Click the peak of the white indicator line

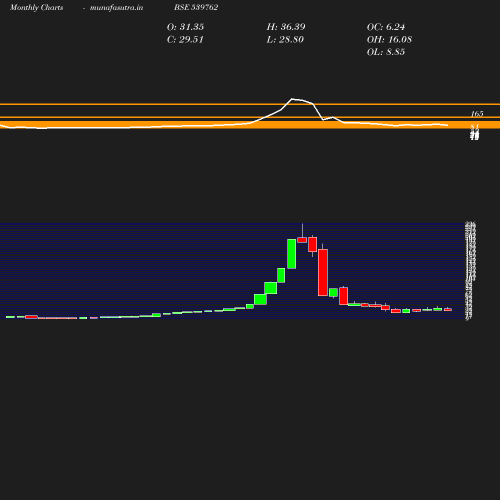tap(292, 99)
